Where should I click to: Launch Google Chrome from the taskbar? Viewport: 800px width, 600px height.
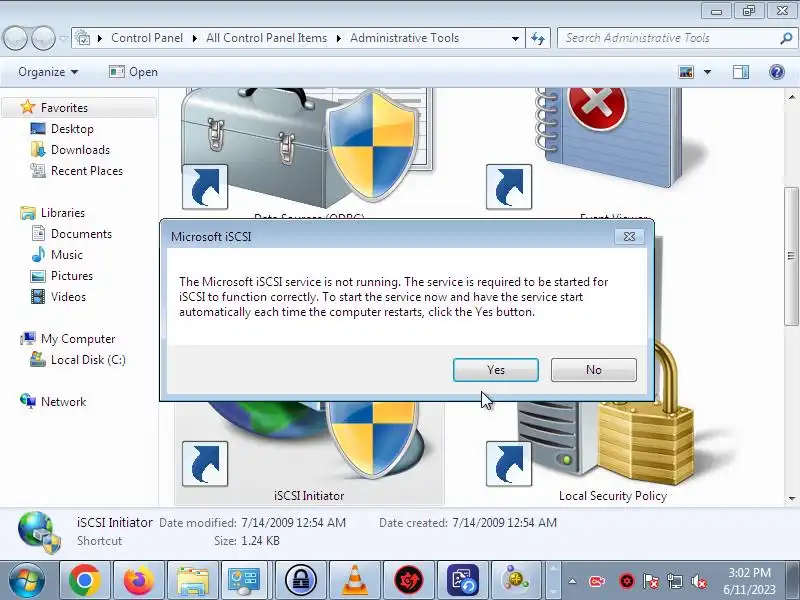pyautogui.click(x=85, y=580)
